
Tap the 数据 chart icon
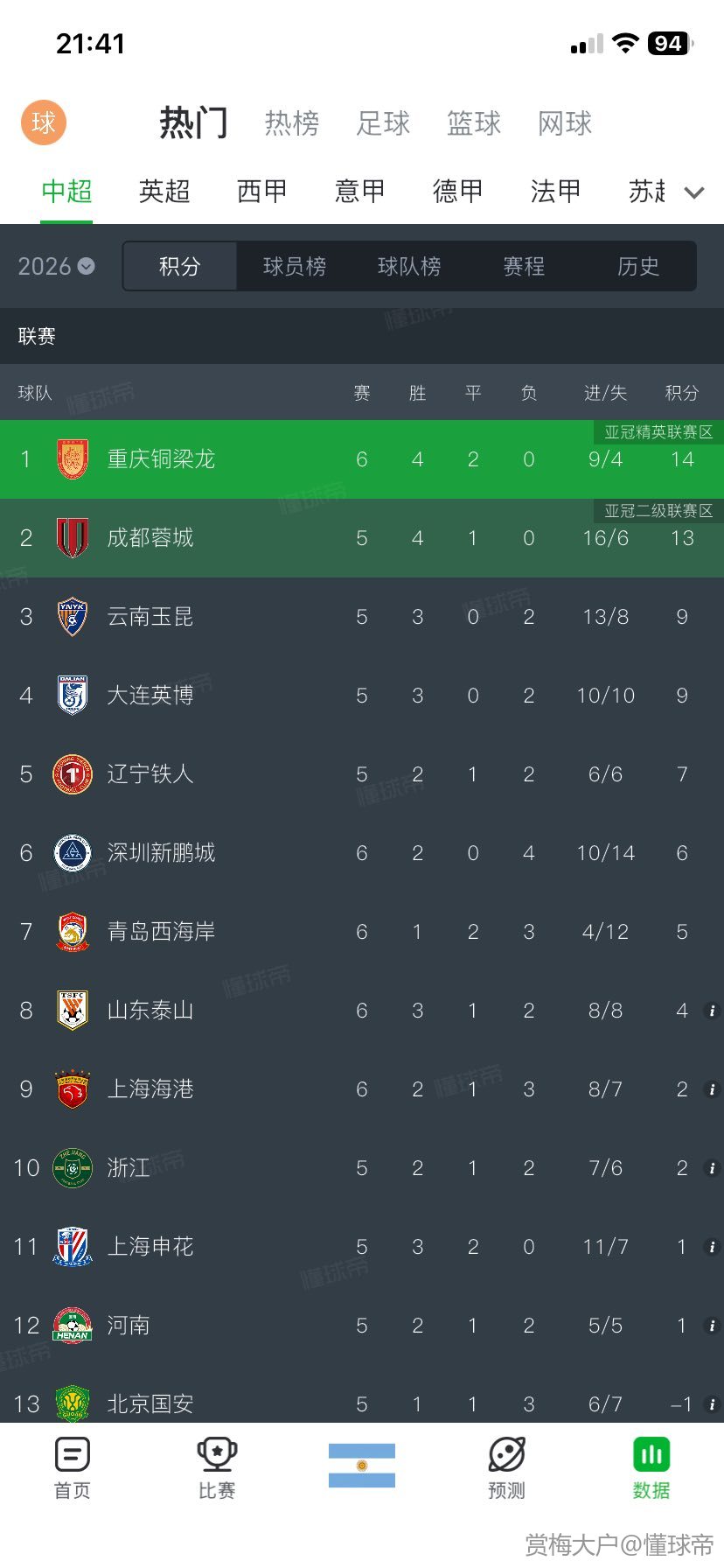coord(651,1456)
